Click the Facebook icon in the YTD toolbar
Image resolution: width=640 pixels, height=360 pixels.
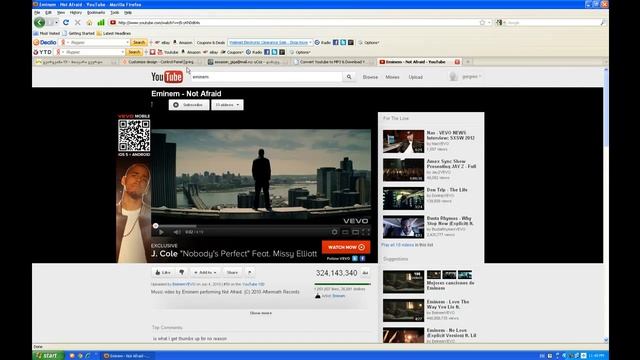click(x=267, y=52)
